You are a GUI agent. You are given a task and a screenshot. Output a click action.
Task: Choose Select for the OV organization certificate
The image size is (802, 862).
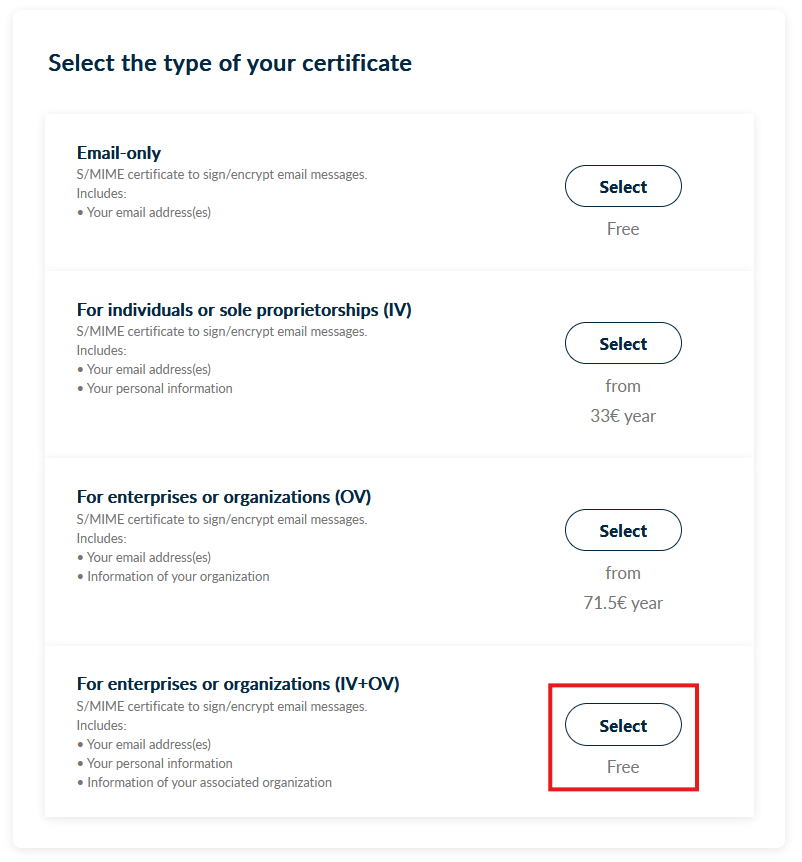(623, 531)
